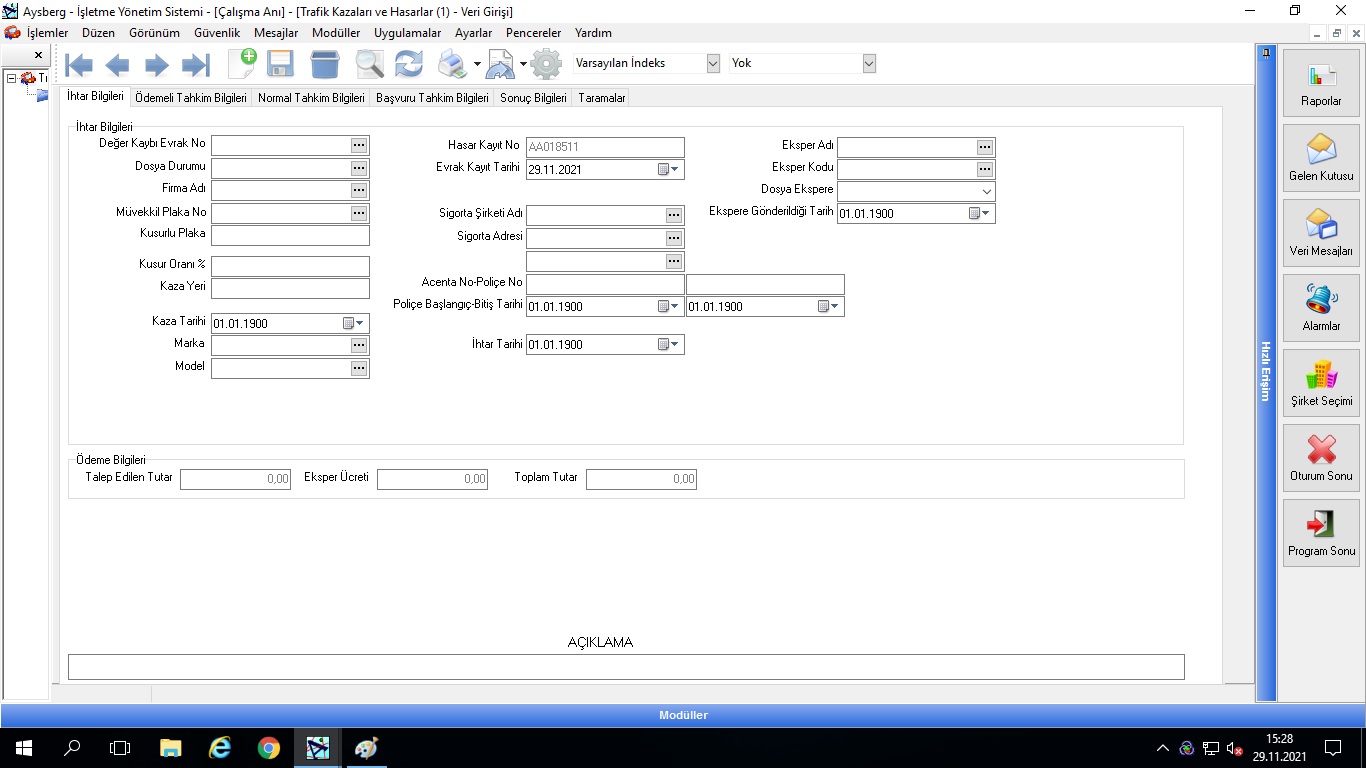Image resolution: width=1366 pixels, height=768 pixels.
Task: Click the save floppy disk icon
Action: [x=280, y=65]
